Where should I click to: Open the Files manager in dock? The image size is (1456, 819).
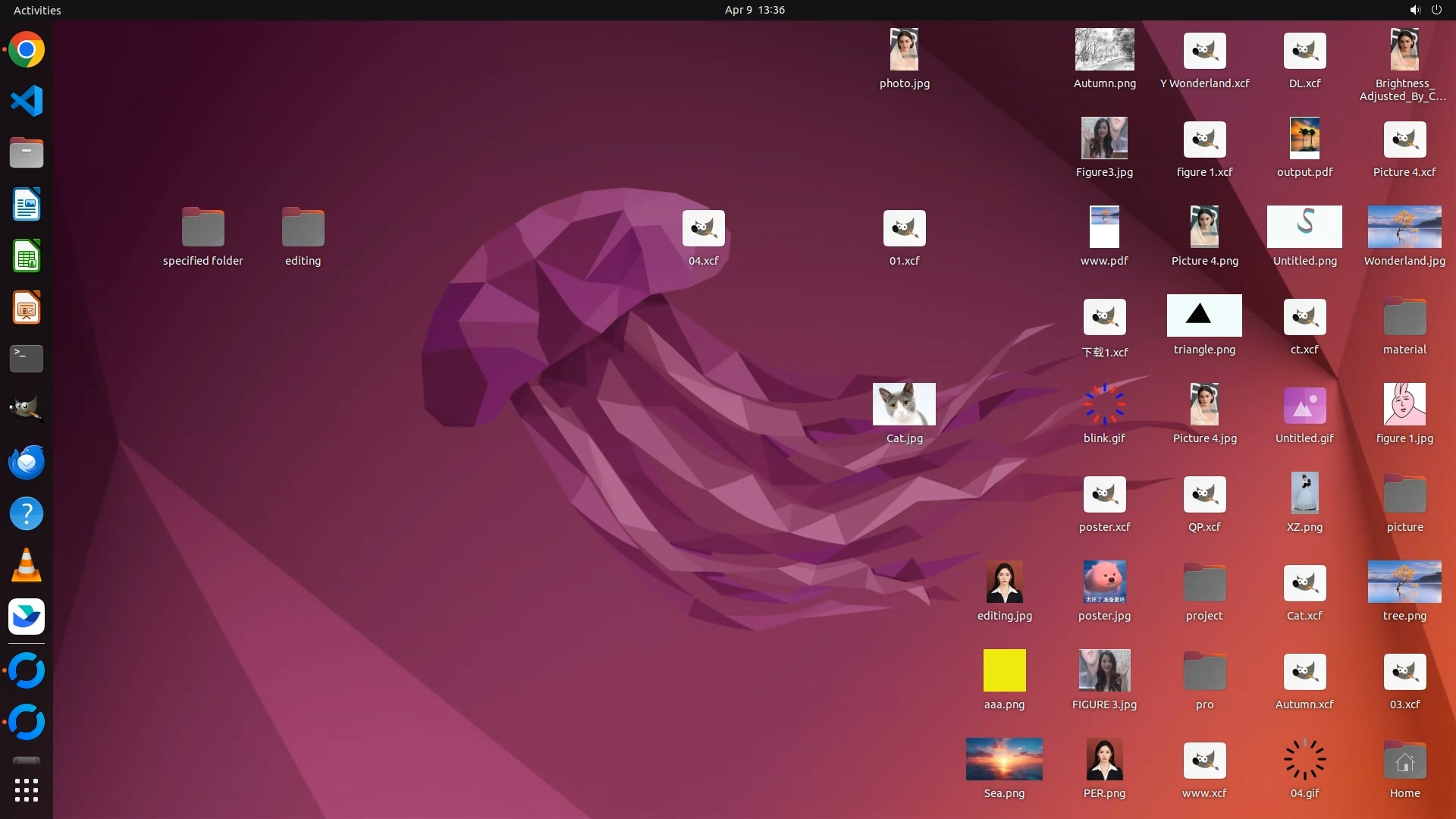(27, 152)
